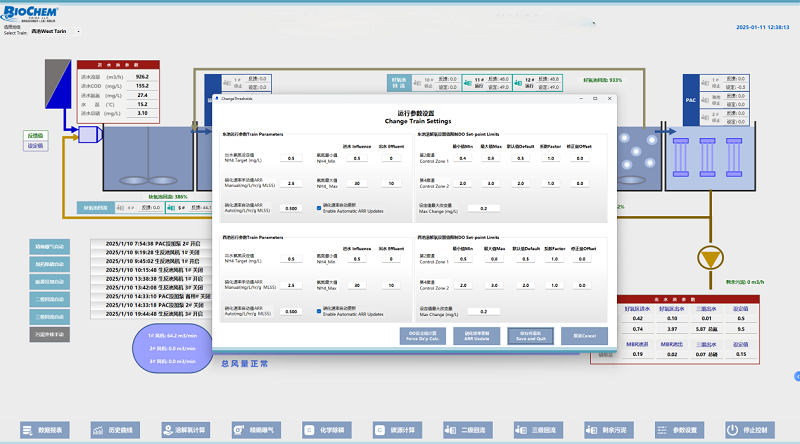Click the 12# recirculation pump icon
This screenshot has height=444, width=800.
518,83
